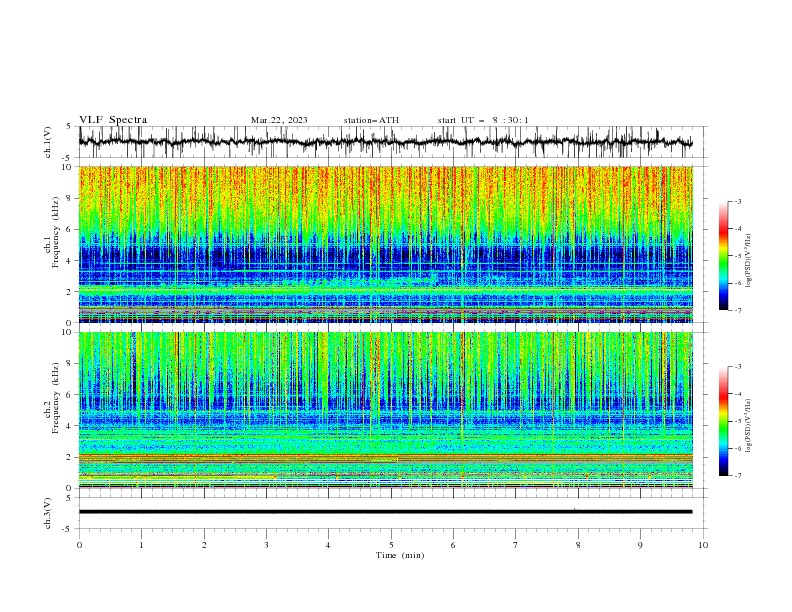The height and width of the screenshot is (612, 792).
Task: Click the "ch.1(V)" axis label
Action: pos(48,142)
